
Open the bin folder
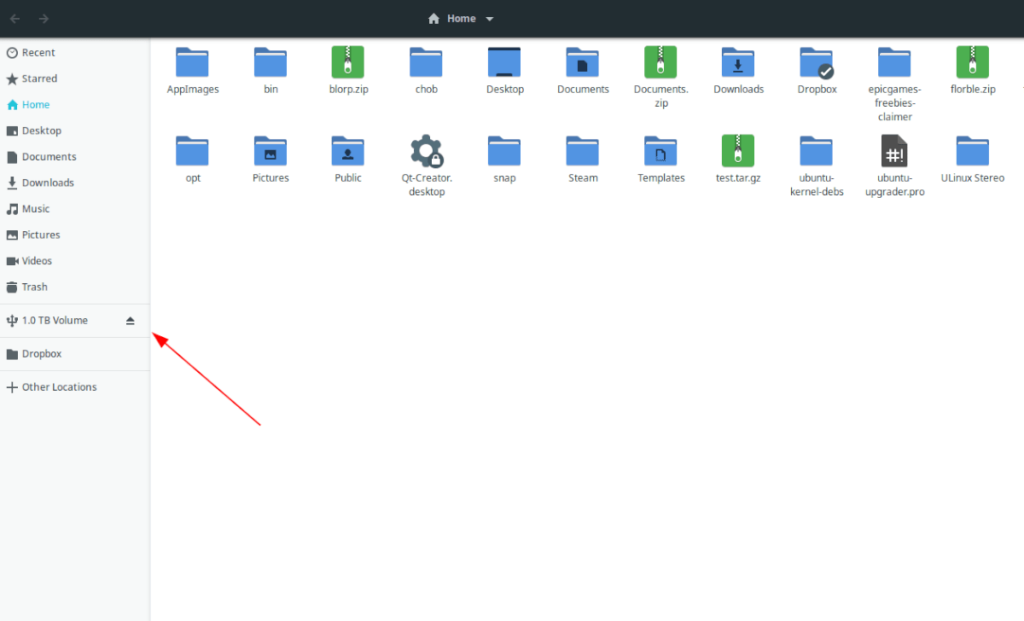point(270,63)
